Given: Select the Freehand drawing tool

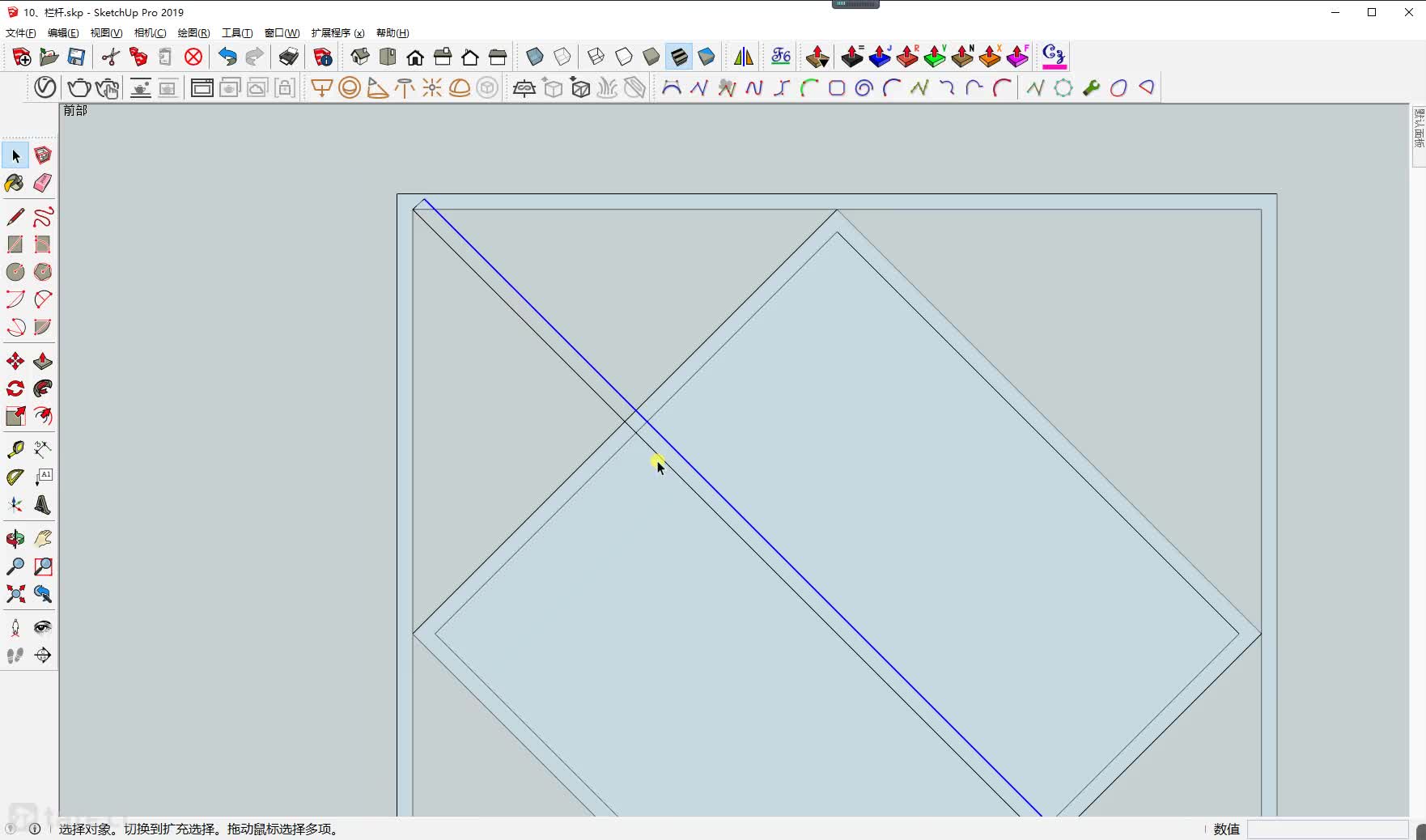Looking at the screenshot, I should (43, 217).
